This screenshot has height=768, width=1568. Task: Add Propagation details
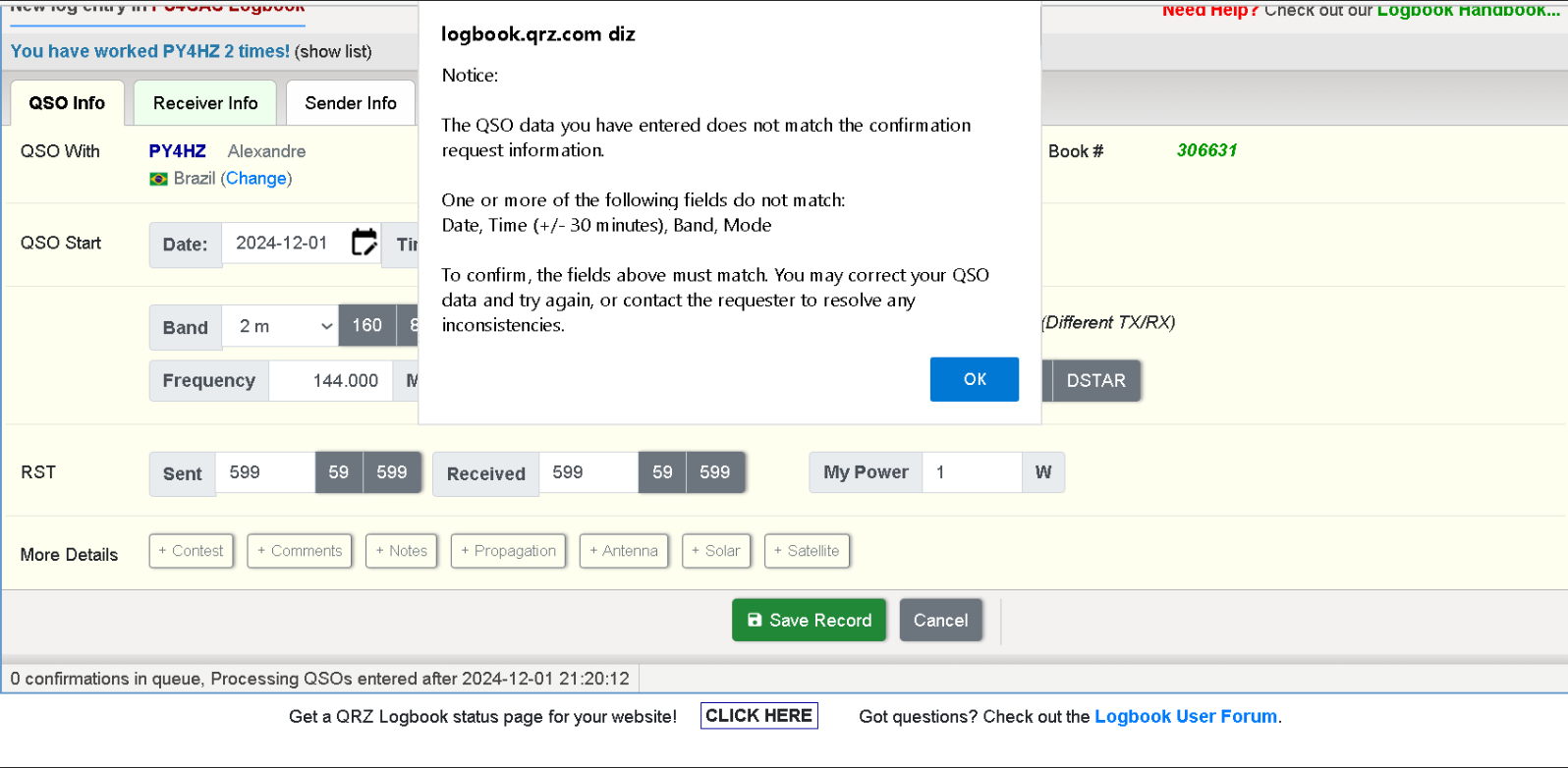point(509,551)
